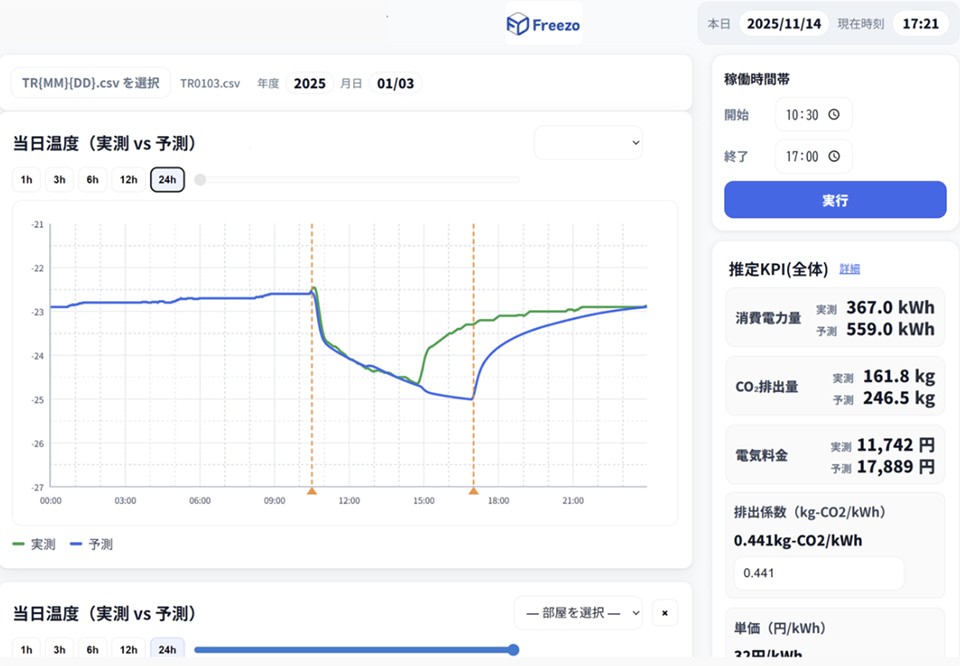960x666 pixels.
Task: Toggle 予測 legend series in chart
Action: [x=91, y=544]
